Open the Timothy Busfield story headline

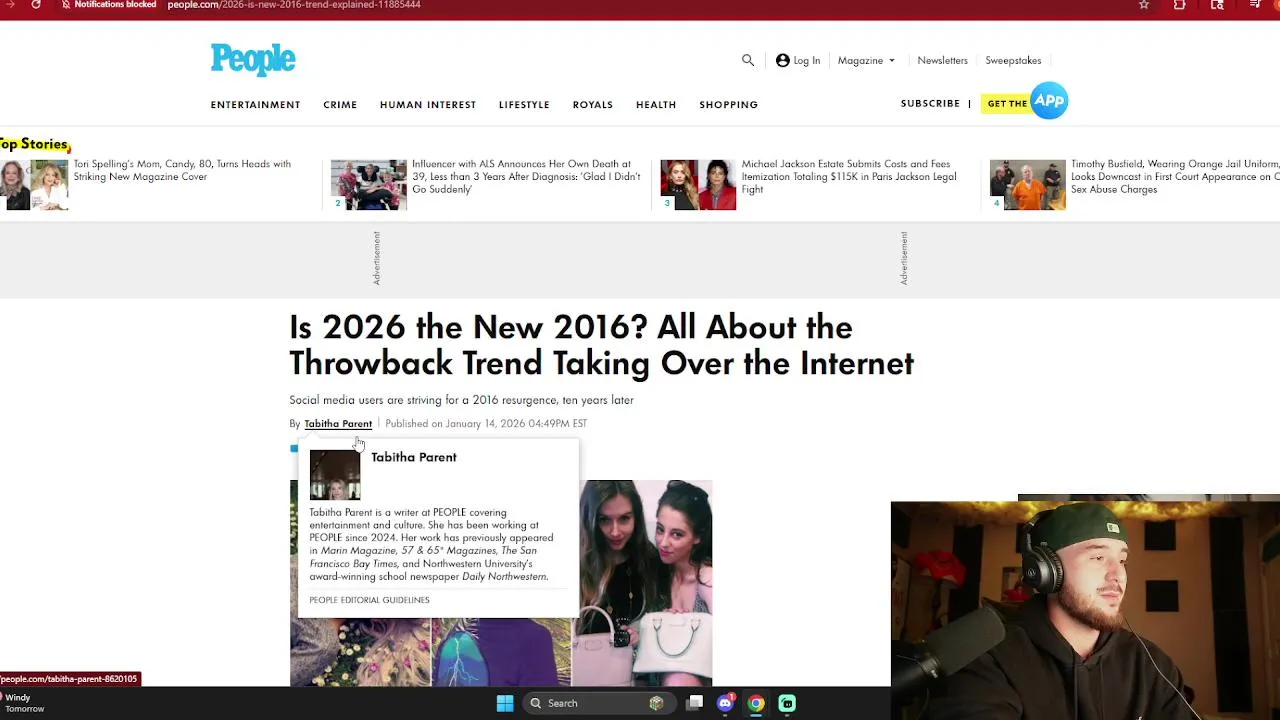[x=1175, y=176]
